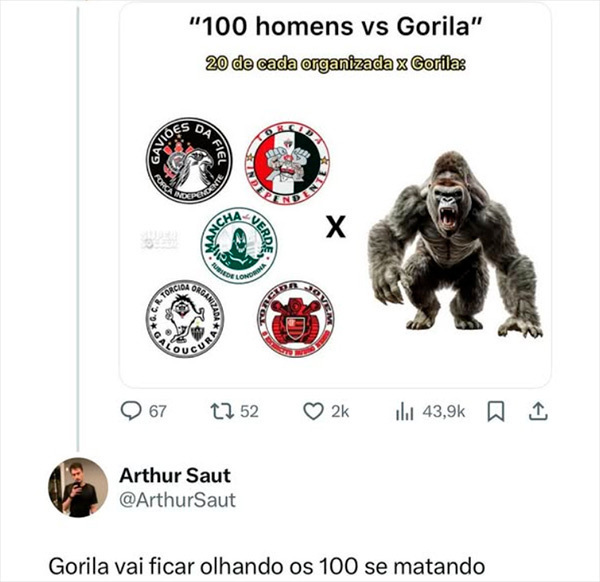Click the 2k likes count
The image size is (600, 582).
click(340, 412)
